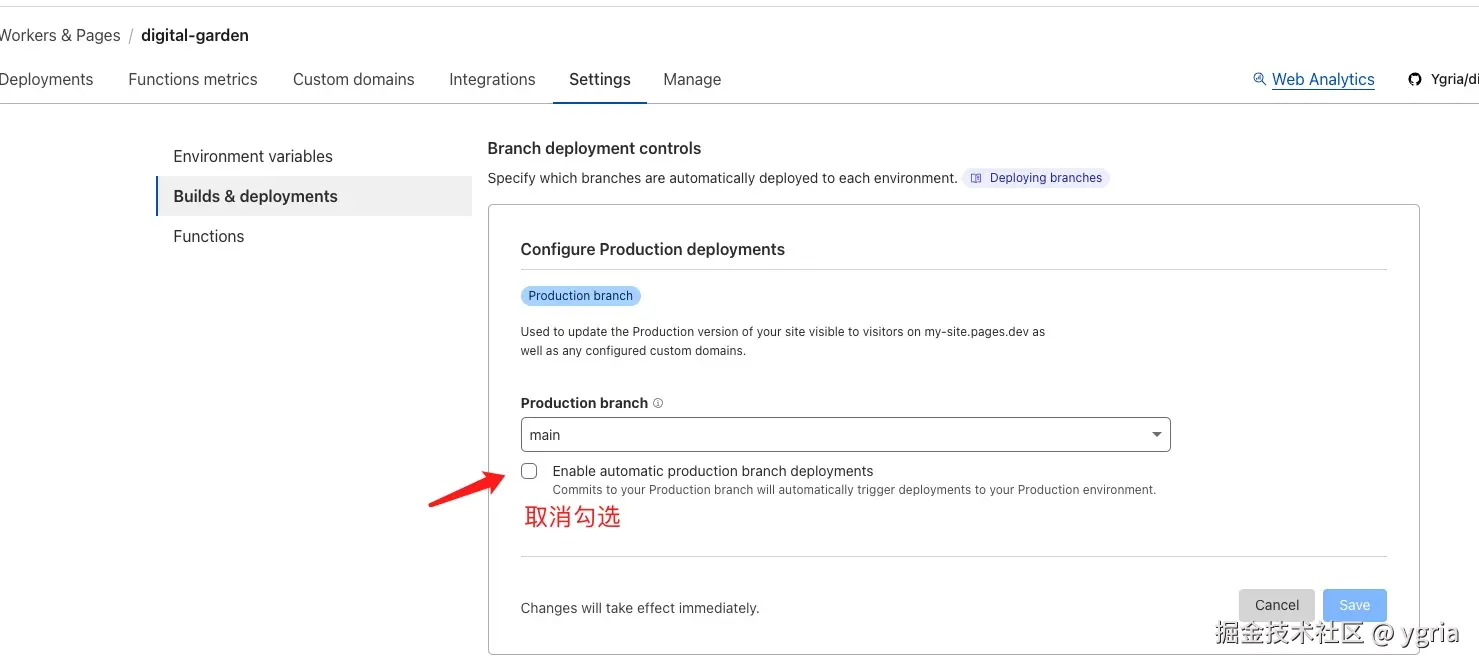Switch to the Deployments tab

point(46,79)
